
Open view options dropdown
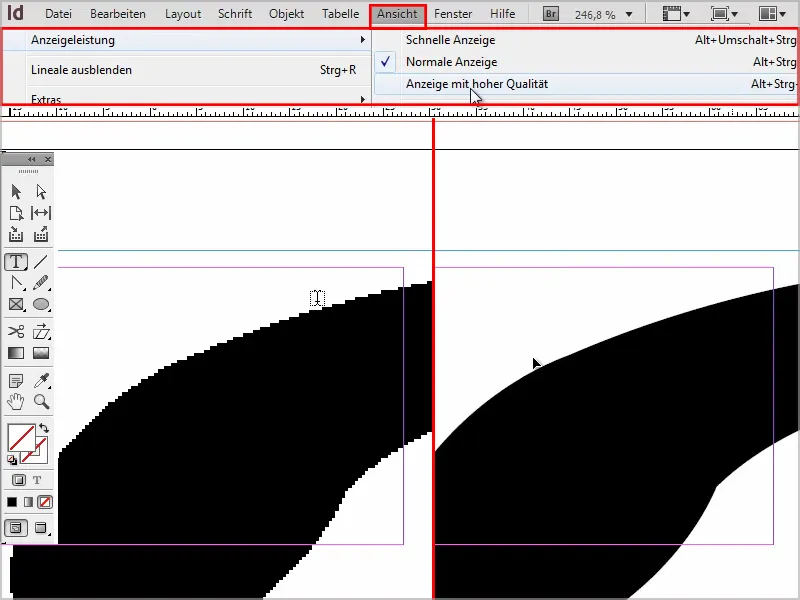tap(676, 14)
